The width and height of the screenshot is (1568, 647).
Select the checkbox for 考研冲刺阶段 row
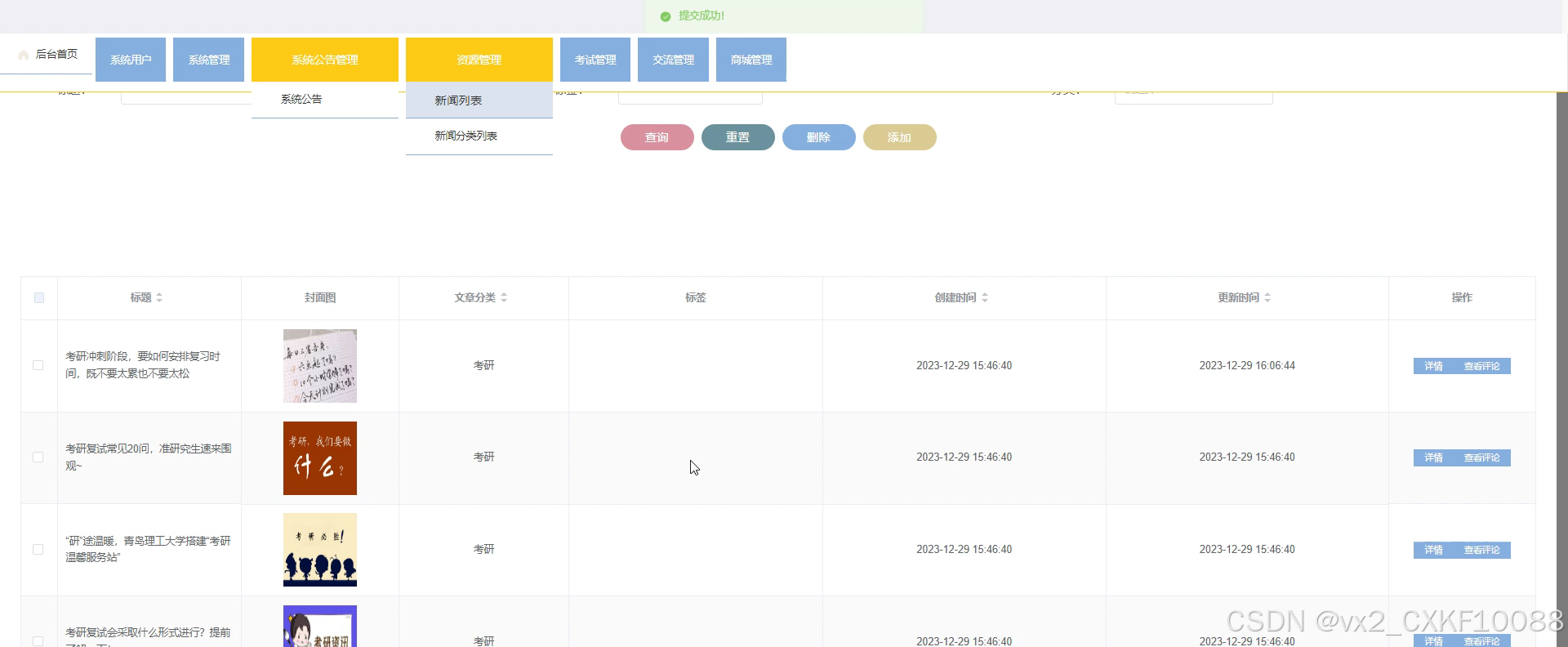coord(38,365)
